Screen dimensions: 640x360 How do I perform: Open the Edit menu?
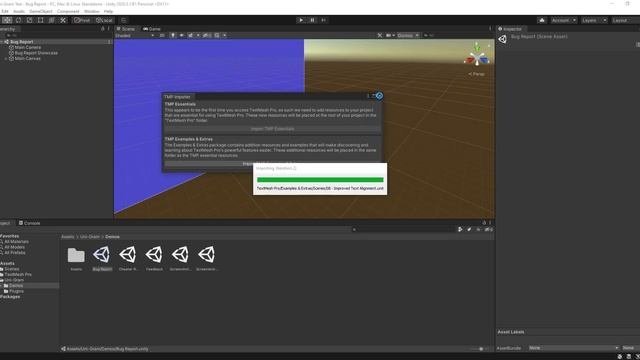[5, 11]
